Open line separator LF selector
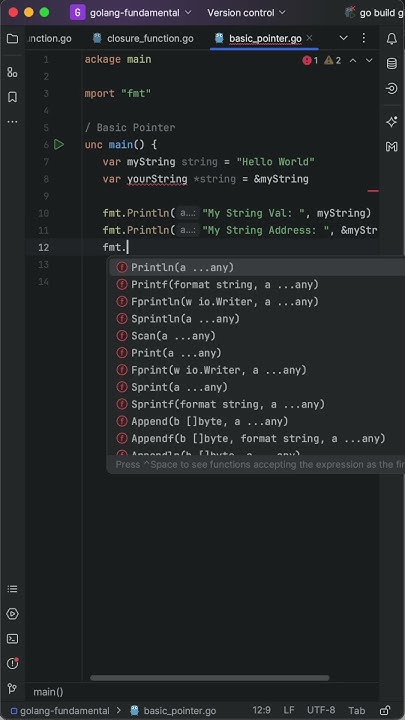The width and height of the screenshot is (405, 720). (289, 710)
